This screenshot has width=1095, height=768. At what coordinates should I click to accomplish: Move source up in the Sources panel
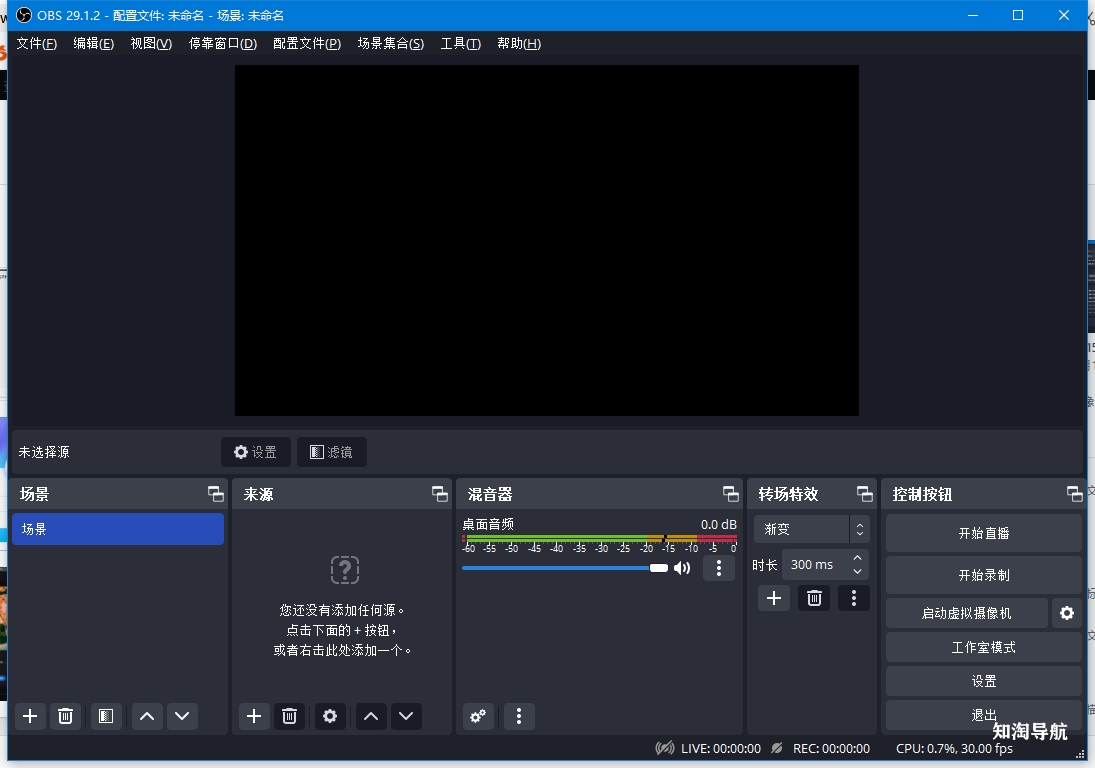click(x=371, y=716)
